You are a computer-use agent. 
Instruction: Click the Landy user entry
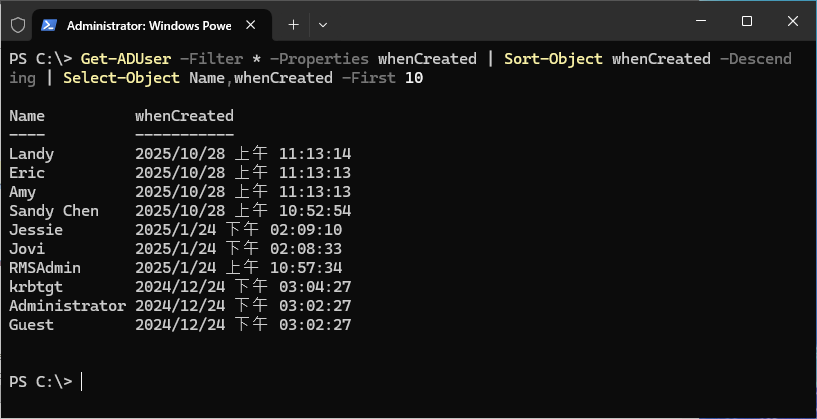pos(32,154)
